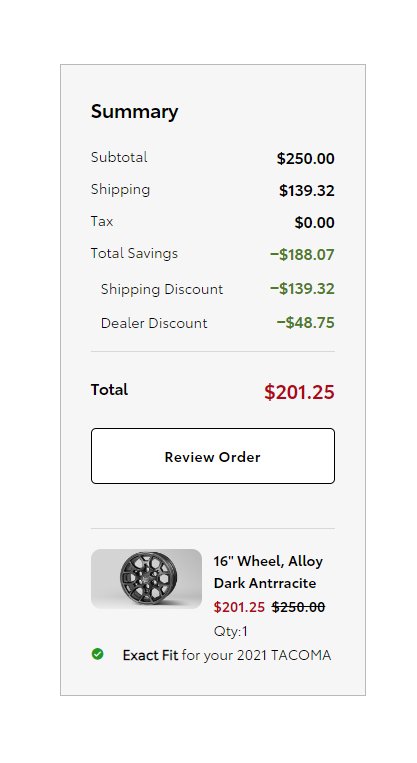Click the struck-through $250.00 original price
Image resolution: width=417 pixels, height=763 pixels.
[298, 607]
